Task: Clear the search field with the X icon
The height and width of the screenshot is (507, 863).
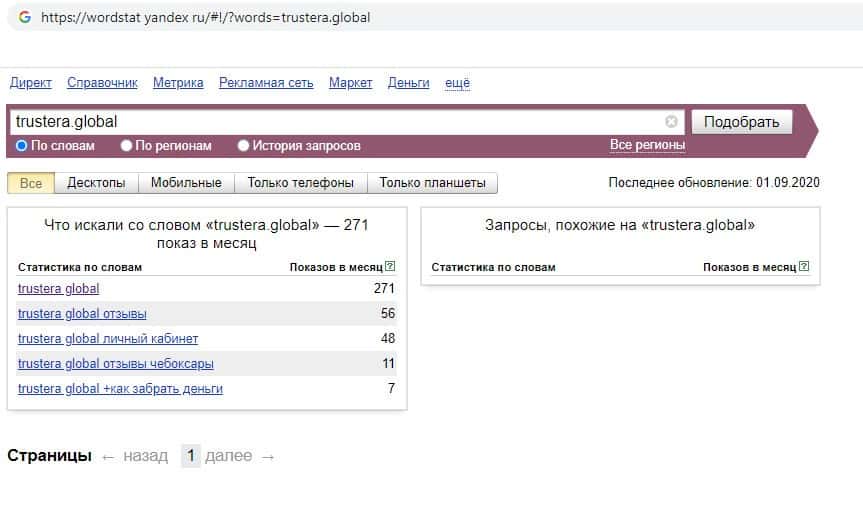Action: 671,122
